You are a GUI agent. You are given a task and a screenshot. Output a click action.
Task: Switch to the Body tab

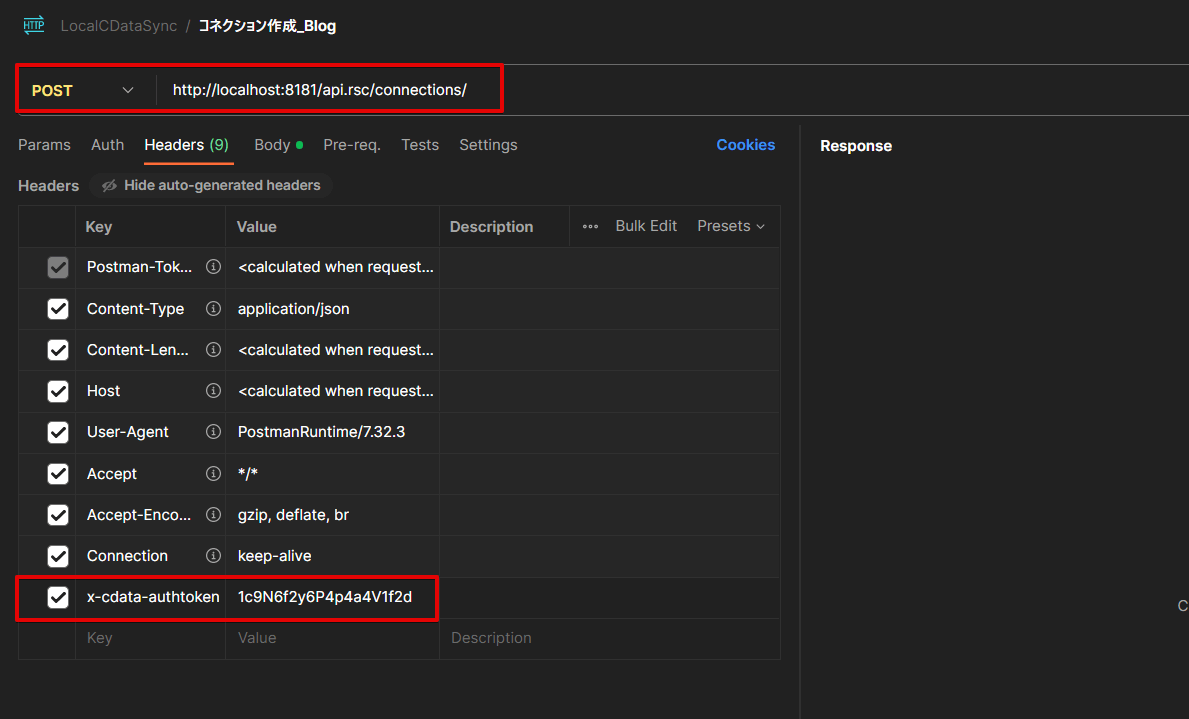[x=272, y=145]
